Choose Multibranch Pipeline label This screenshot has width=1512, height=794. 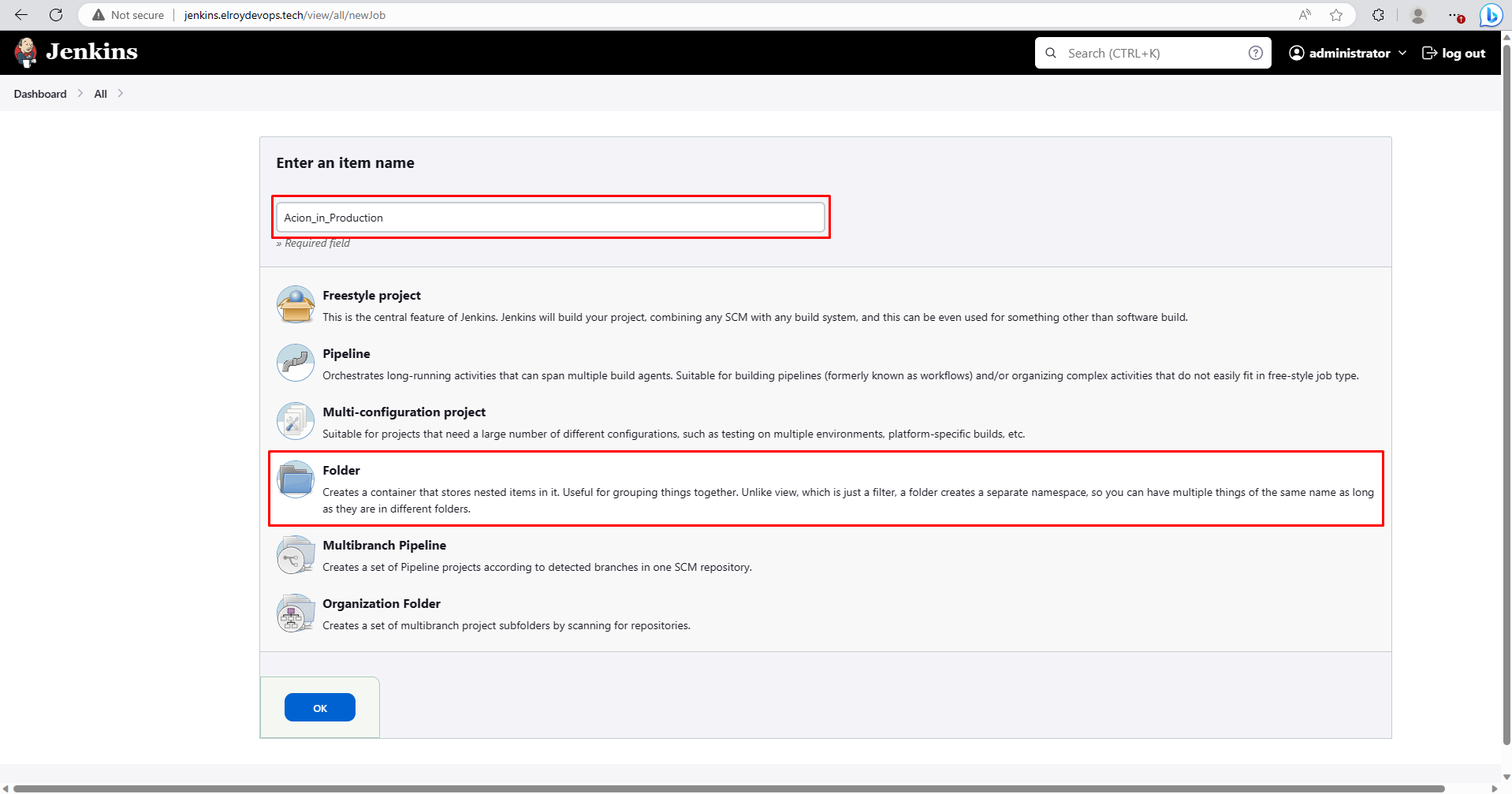point(384,546)
